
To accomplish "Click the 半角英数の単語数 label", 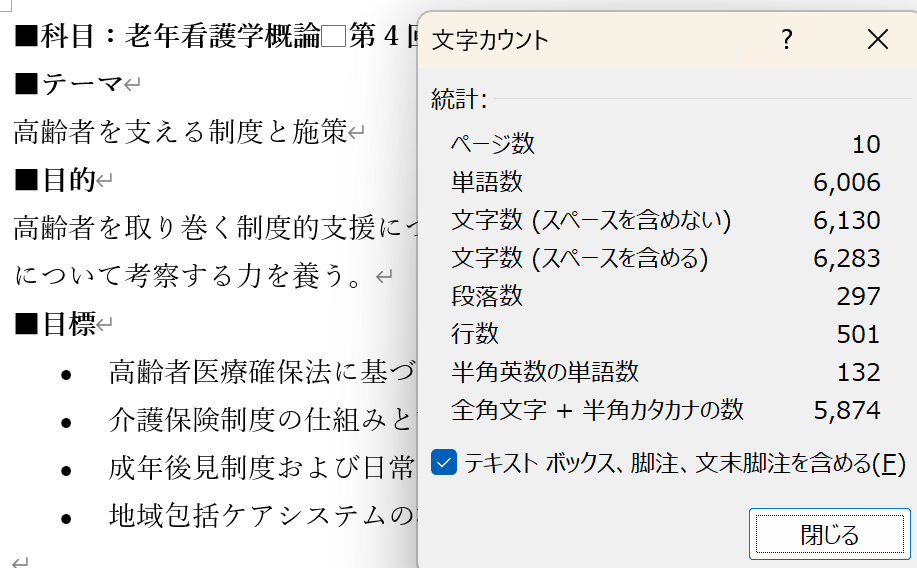I will coord(545,372).
